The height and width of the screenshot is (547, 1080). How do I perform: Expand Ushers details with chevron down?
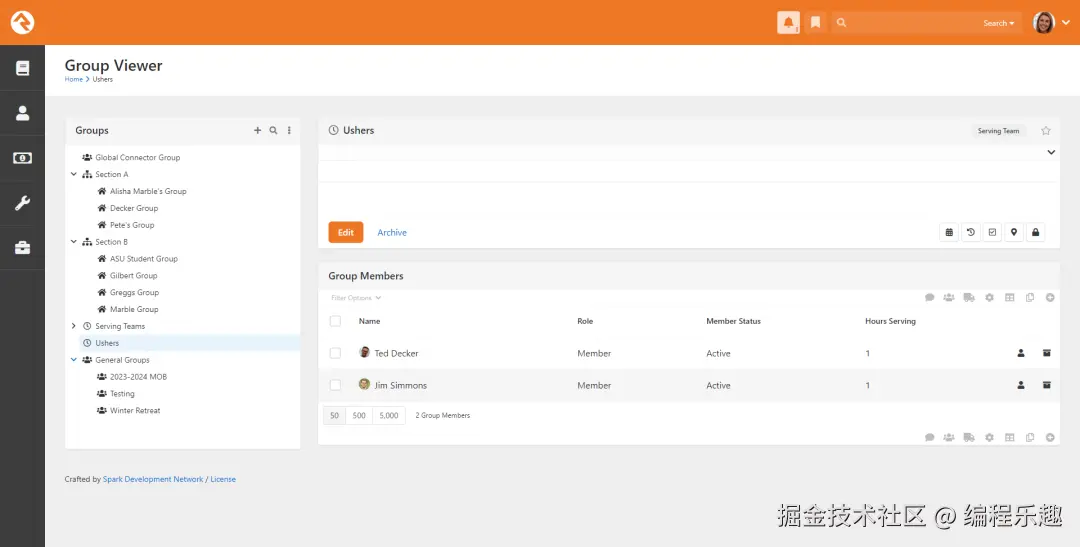point(1051,152)
